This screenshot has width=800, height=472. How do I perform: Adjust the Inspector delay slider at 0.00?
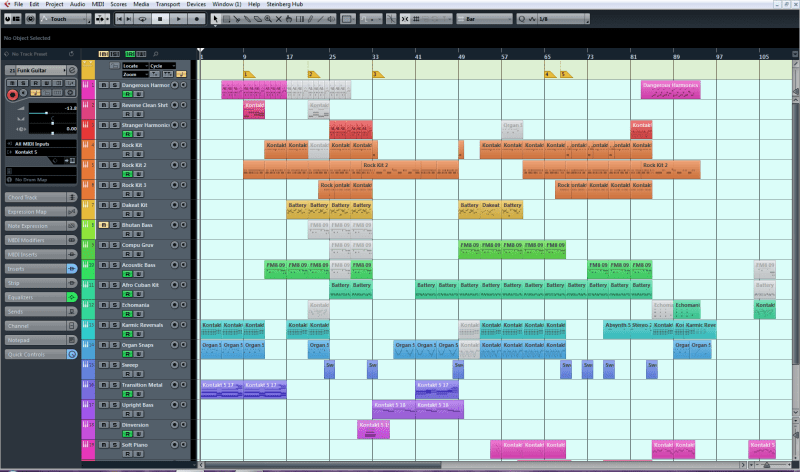point(52,133)
